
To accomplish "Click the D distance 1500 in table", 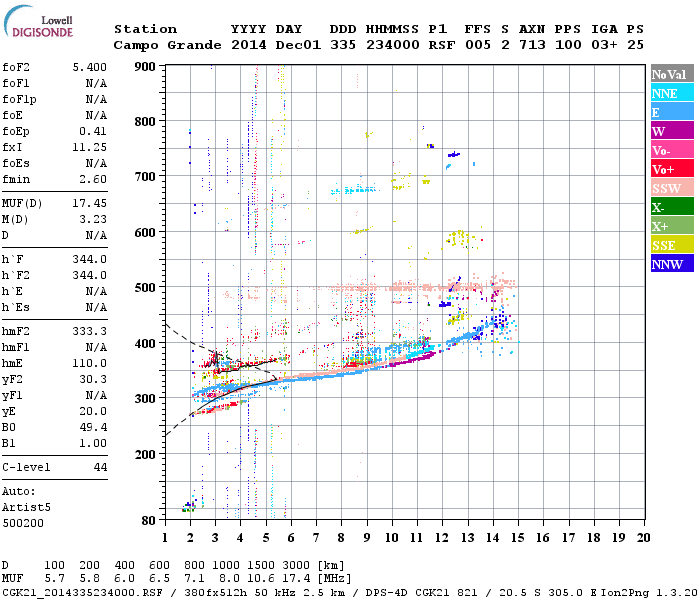I will pos(261,565).
